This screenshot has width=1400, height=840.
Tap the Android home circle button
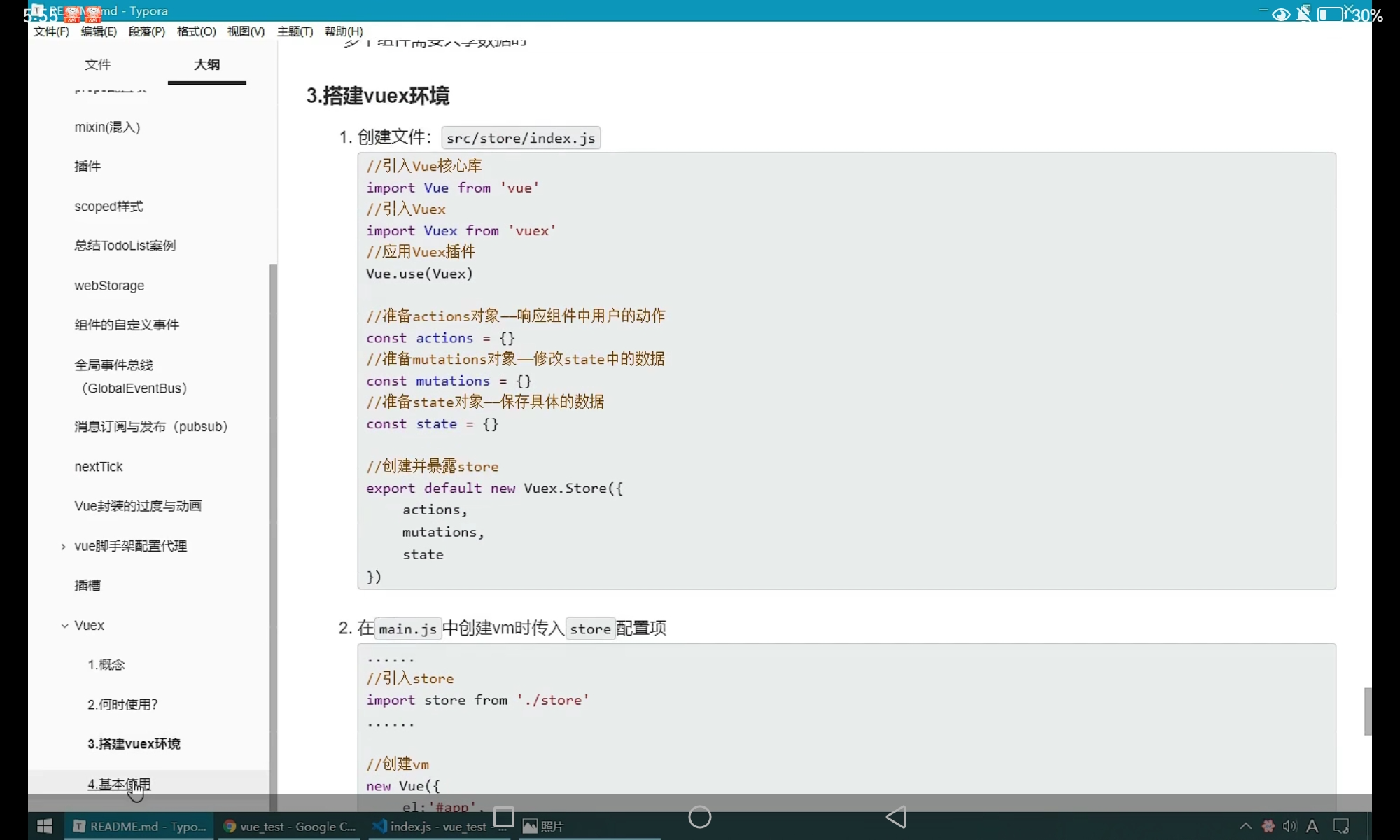tap(699, 816)
